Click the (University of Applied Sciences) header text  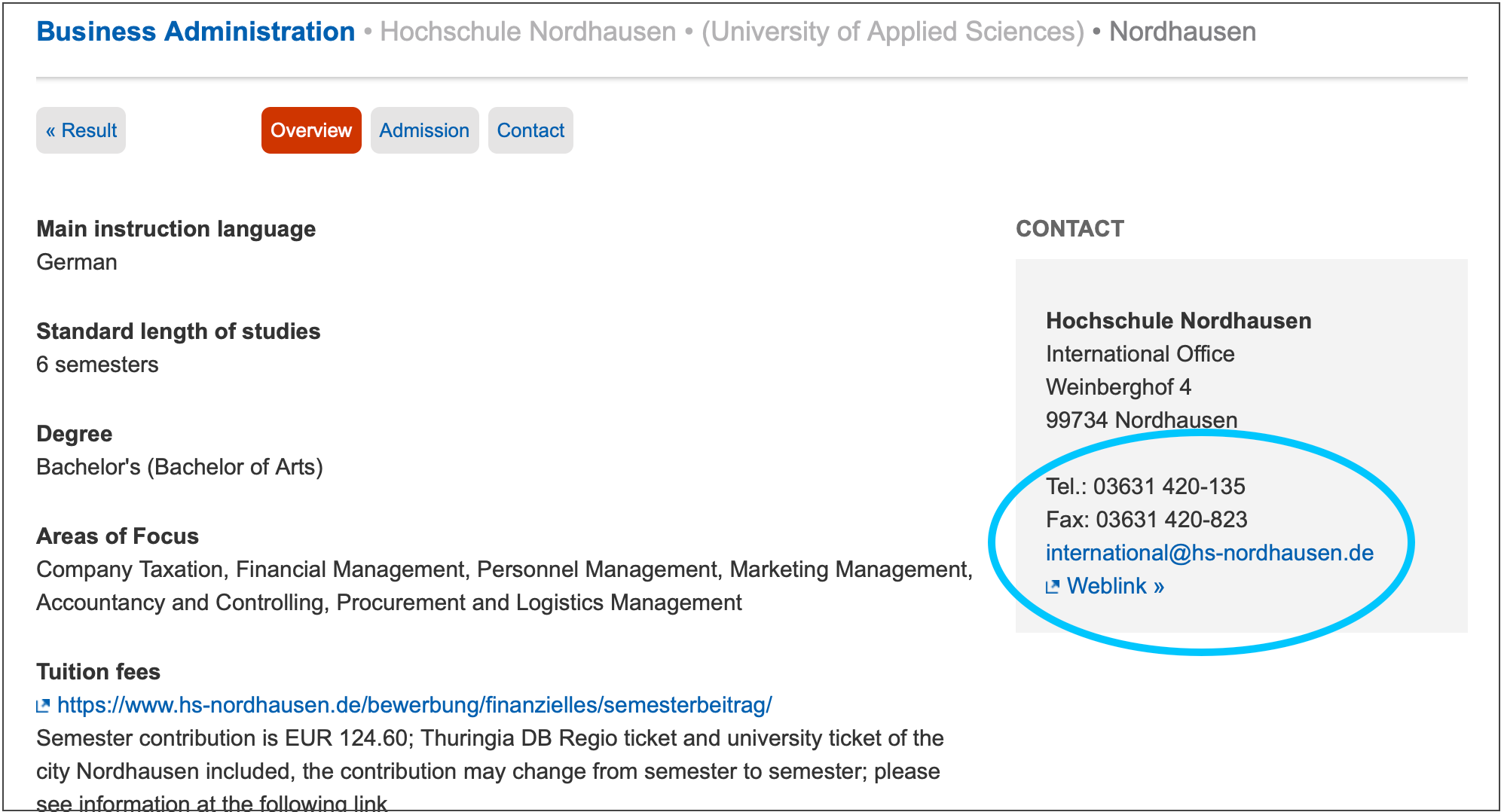(893, 32)
